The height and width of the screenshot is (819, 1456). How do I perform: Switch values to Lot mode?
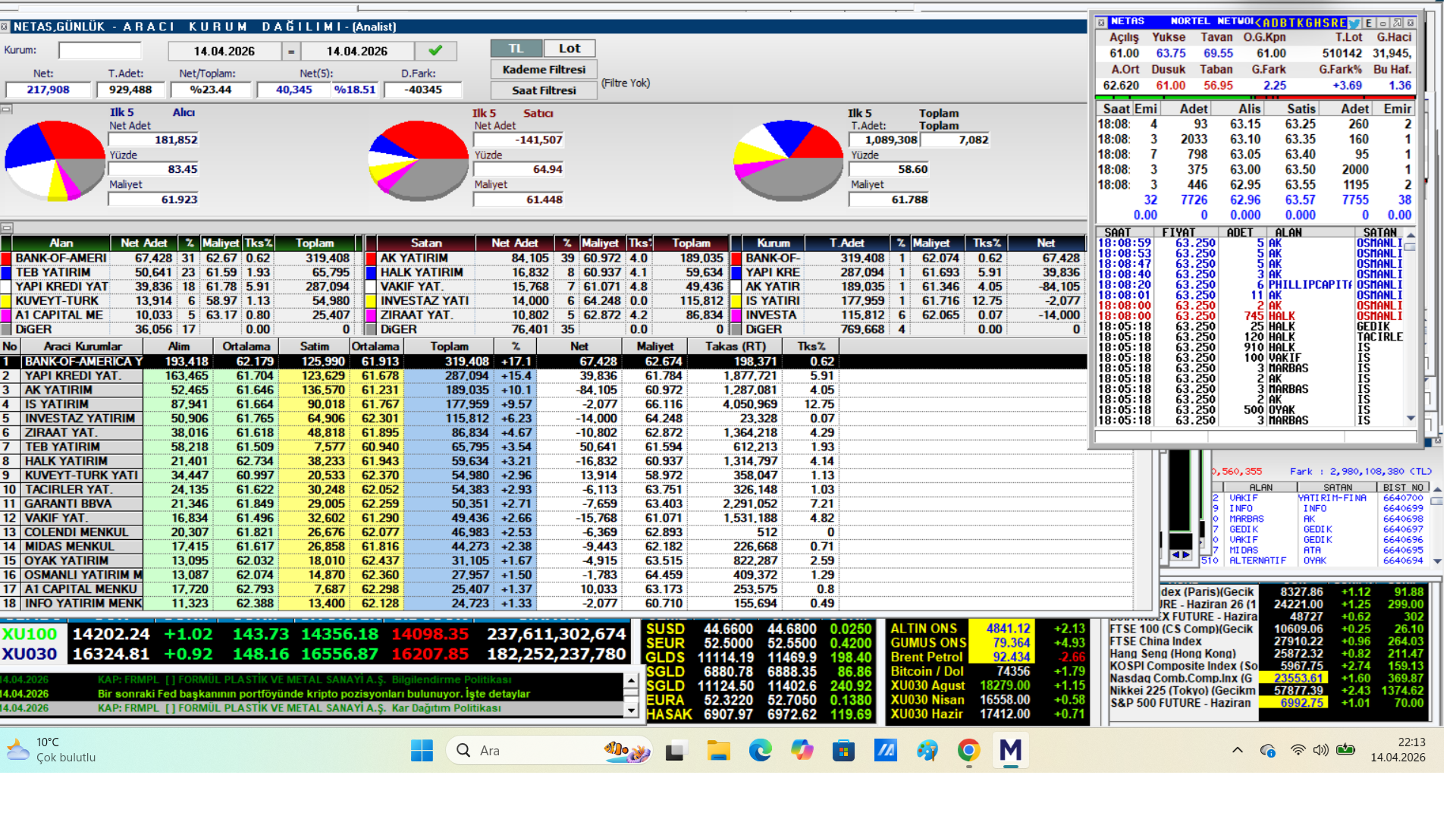570,49
